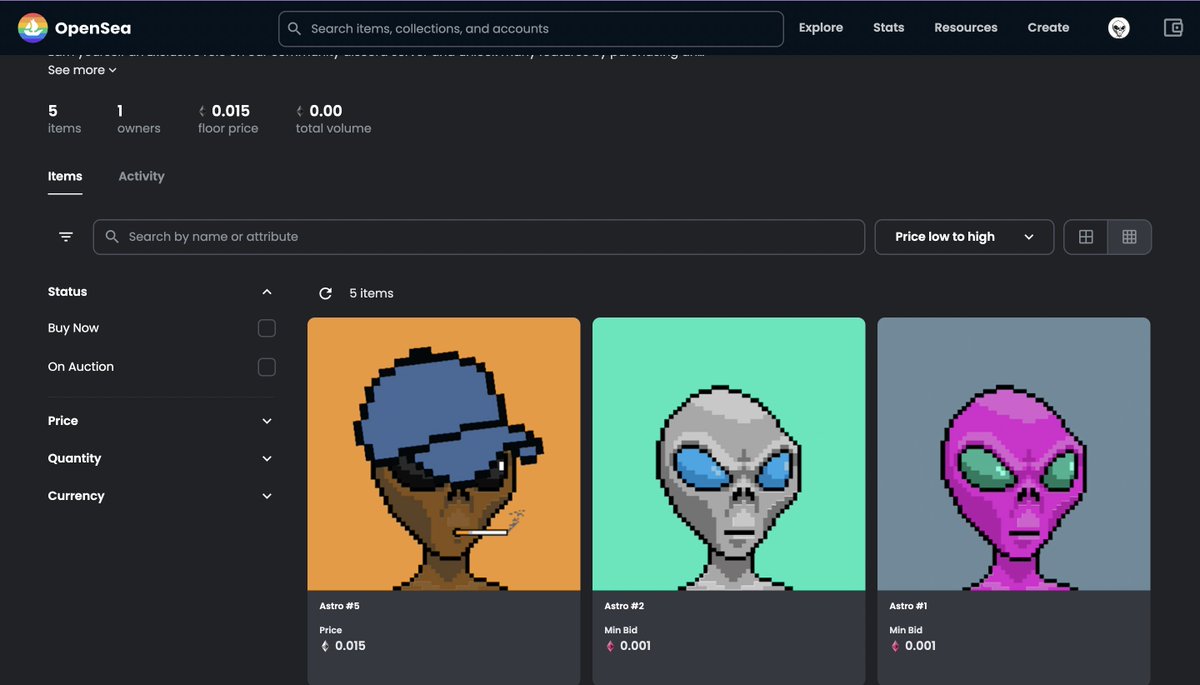This screenshot has width=1200, height=685.
Task: Click the 0.001 Min Bid on Astro #1
Action: point(920,646)
